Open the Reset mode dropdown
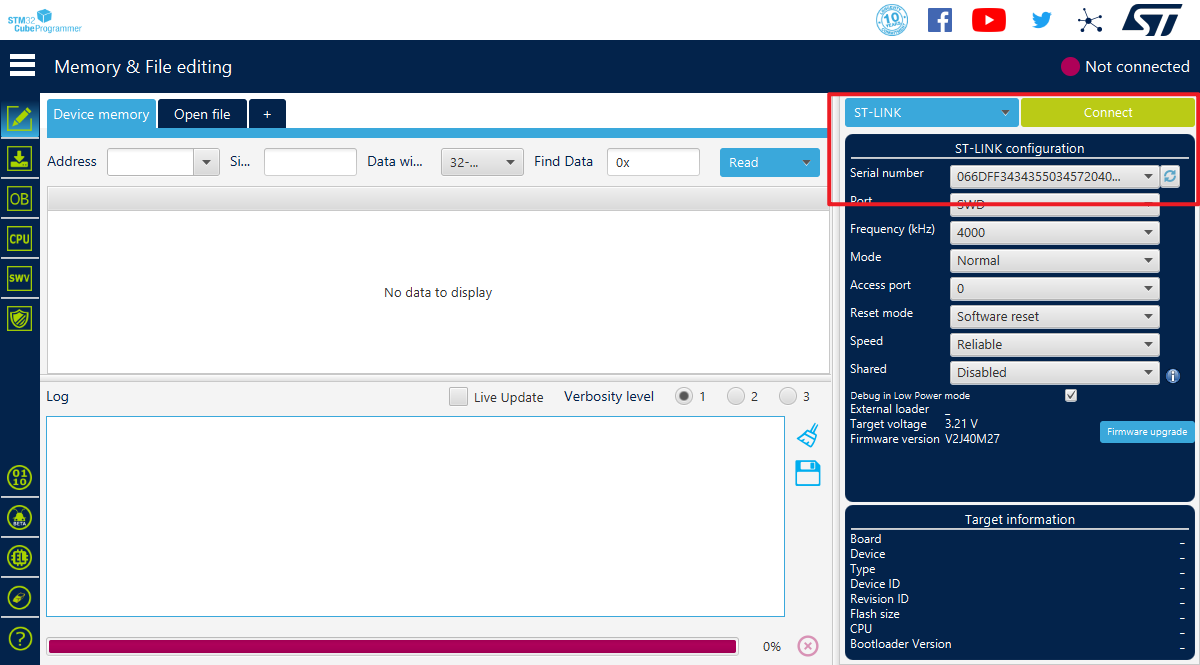 pos(1054,316)
